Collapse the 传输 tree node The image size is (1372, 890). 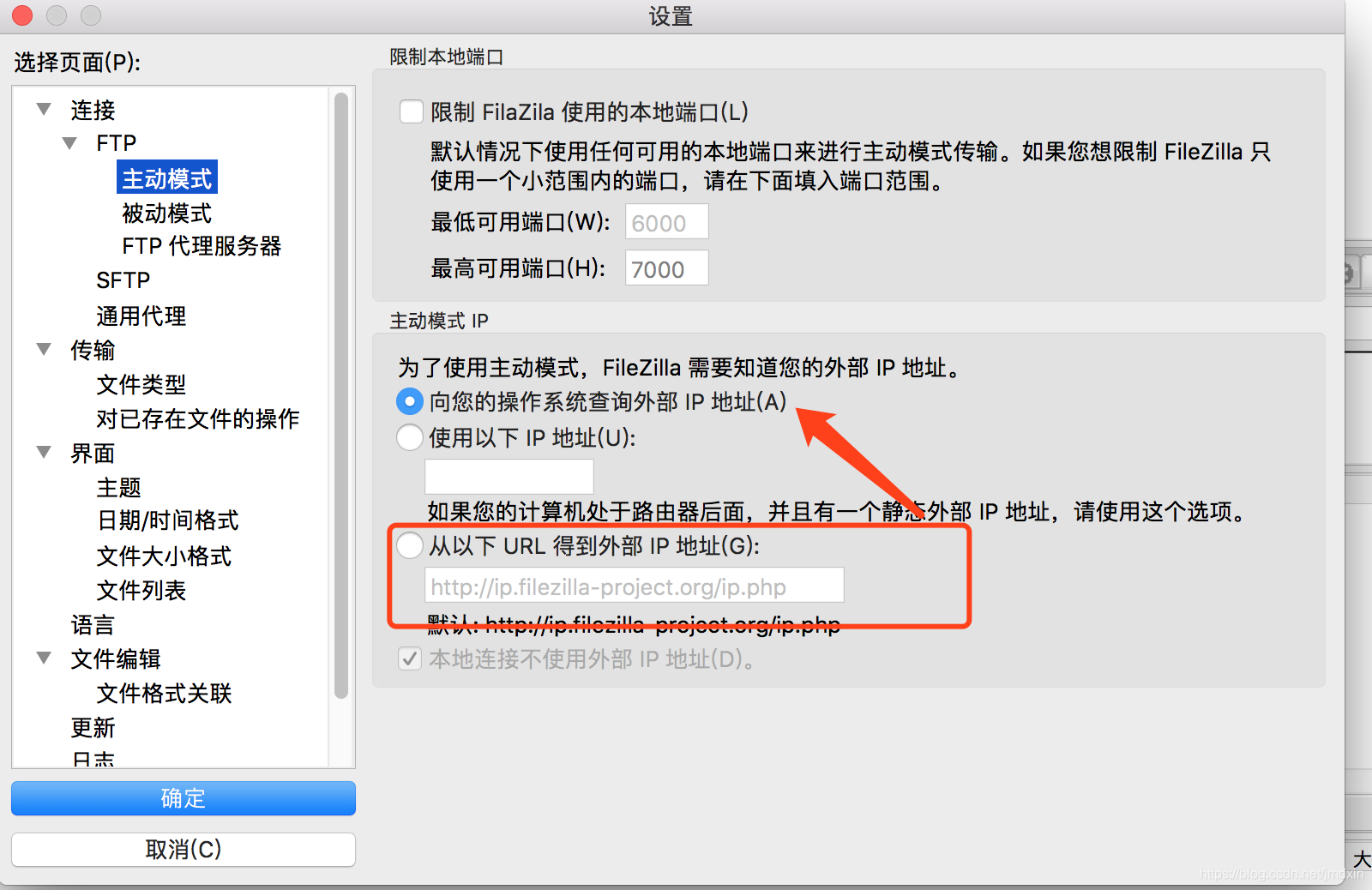click(x=44, y=349)
